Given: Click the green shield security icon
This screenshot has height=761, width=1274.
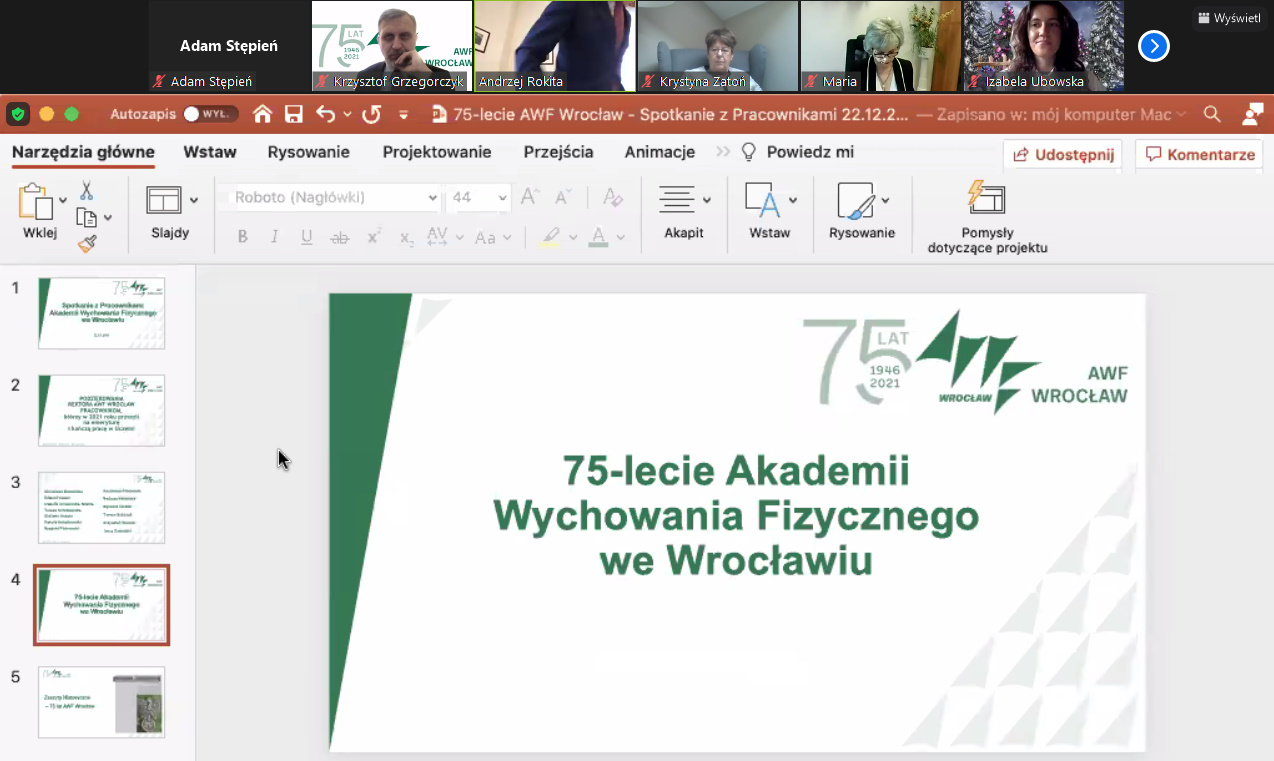Looking at the screenshot, I should [18, 114].
